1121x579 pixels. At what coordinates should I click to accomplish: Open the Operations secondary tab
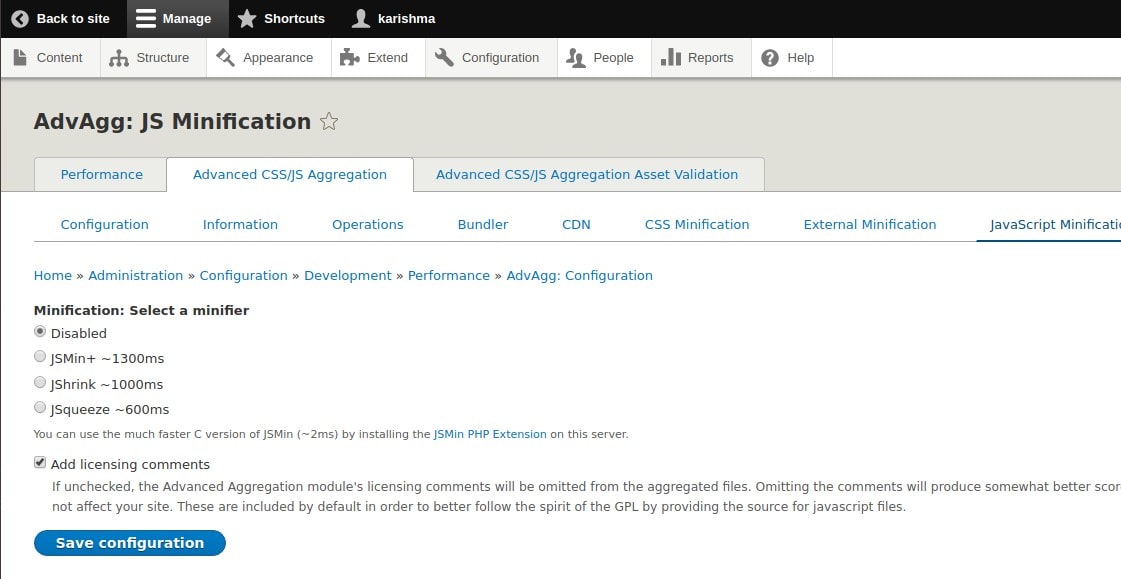pos(367,224)
